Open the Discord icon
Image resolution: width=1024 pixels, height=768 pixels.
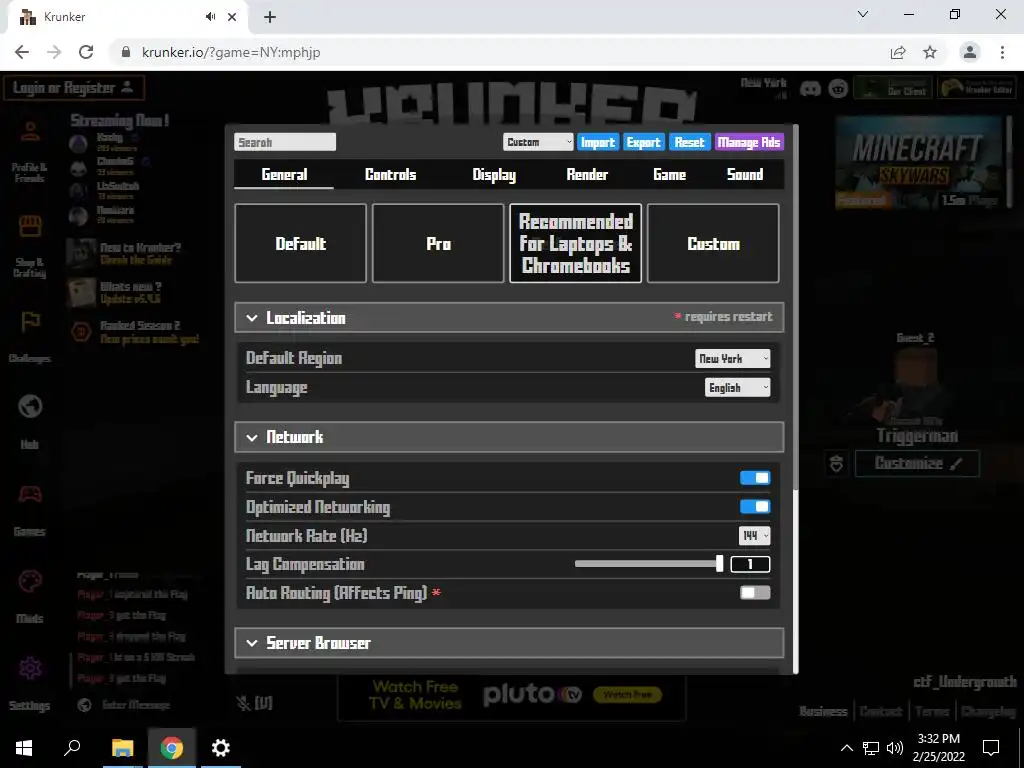coord(810,88)
